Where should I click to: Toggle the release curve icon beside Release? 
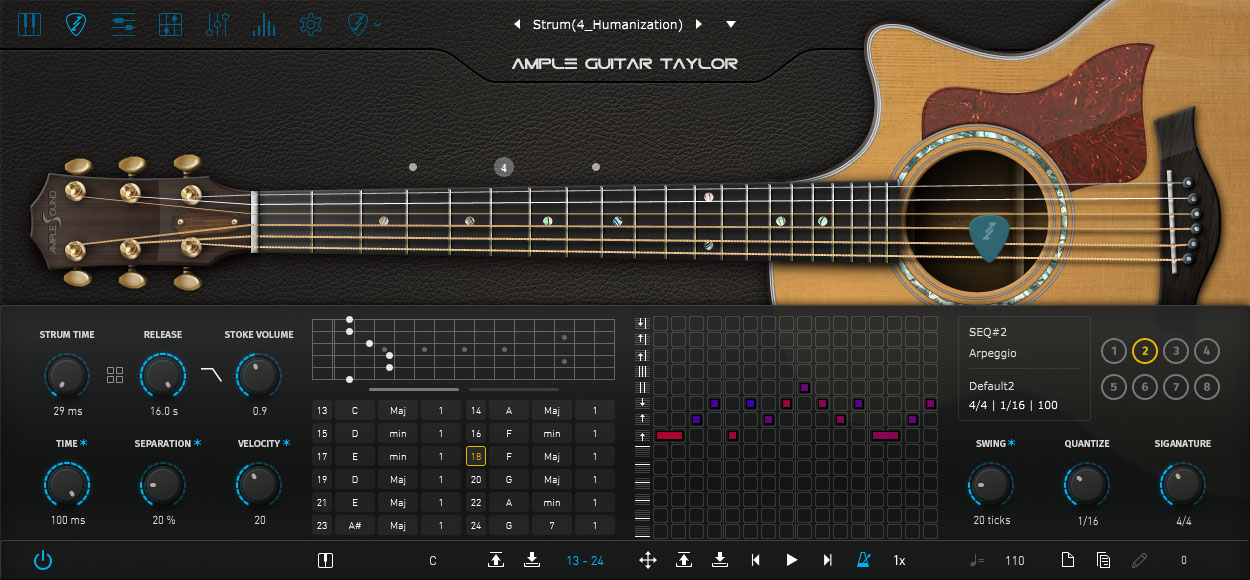(x=211, y=375)
